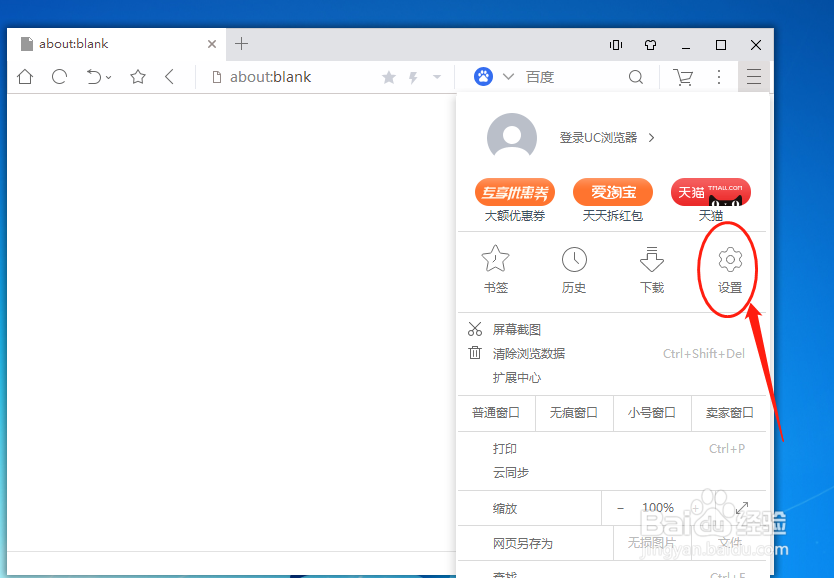The image size is (834, 578).
Task: Open 历史 history from the menu
Action: tap(574, 270)
